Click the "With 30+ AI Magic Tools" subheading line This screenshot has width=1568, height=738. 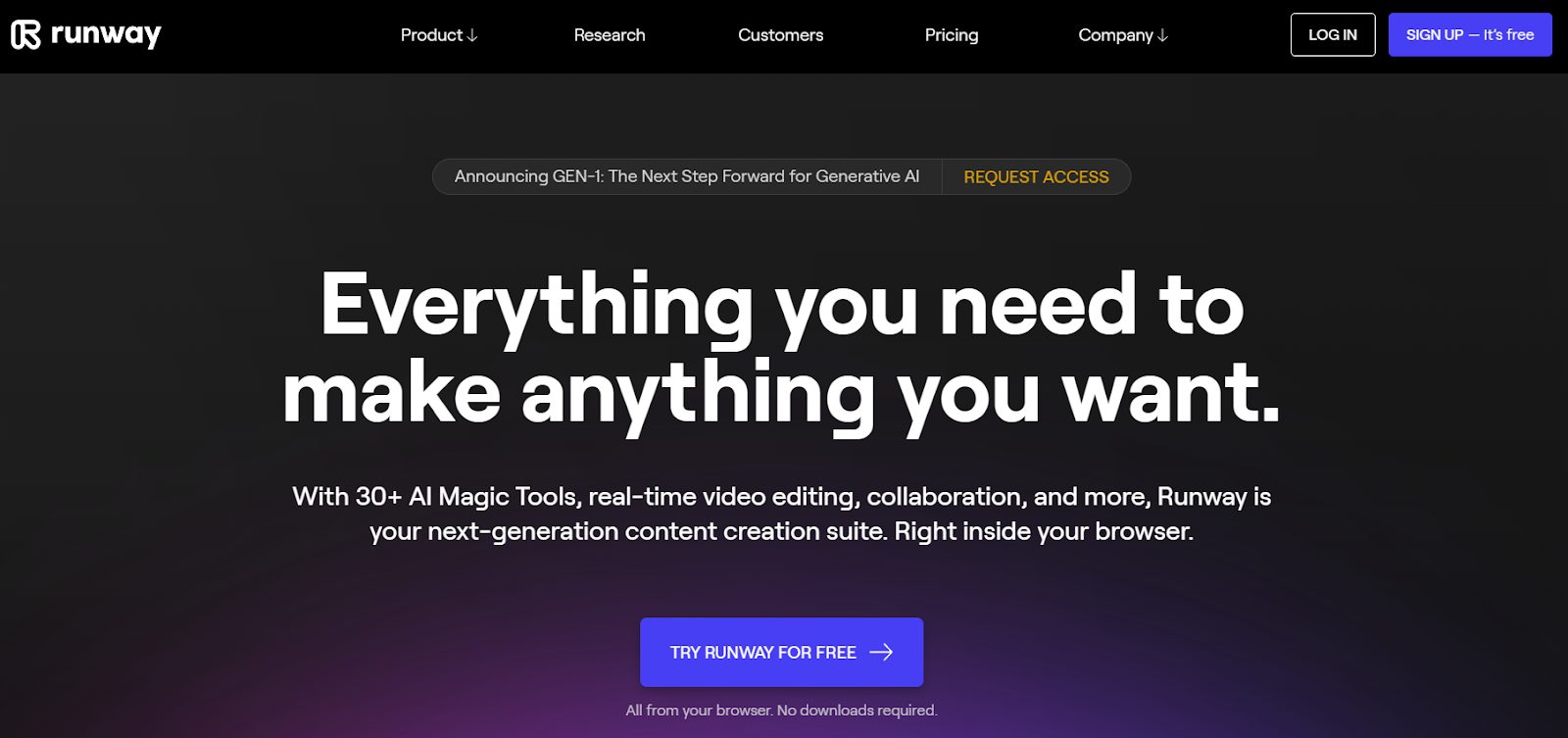click(x=782, y=497)
